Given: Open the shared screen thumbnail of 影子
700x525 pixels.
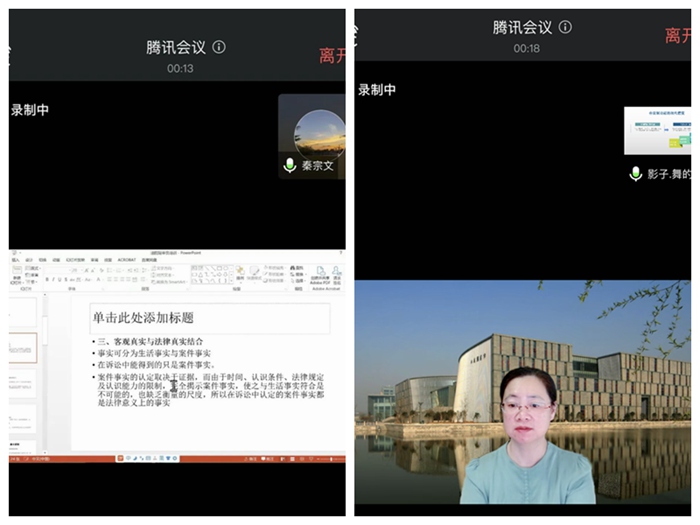Looking at the screenshot, I should (657, 130).
